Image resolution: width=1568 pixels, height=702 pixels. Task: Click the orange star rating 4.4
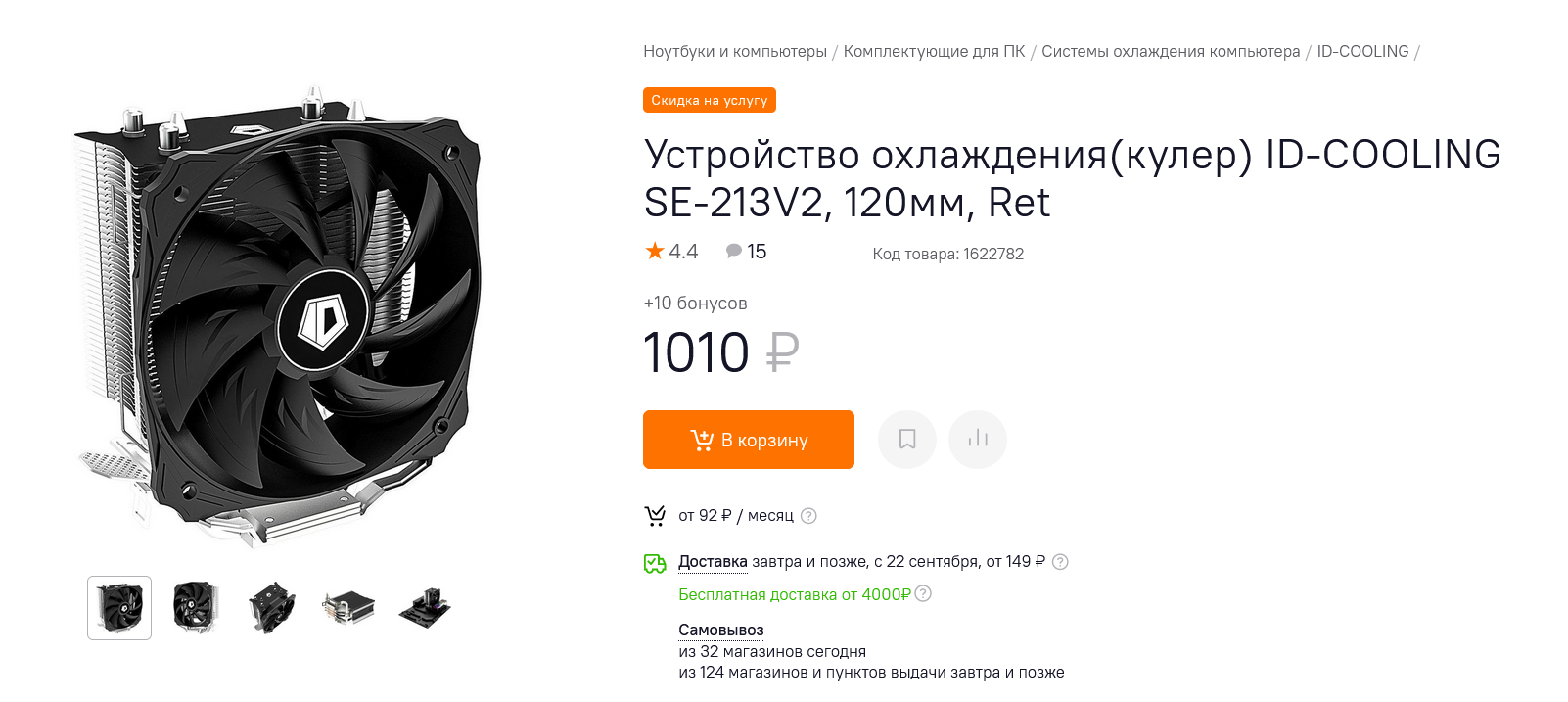point(671,252)
